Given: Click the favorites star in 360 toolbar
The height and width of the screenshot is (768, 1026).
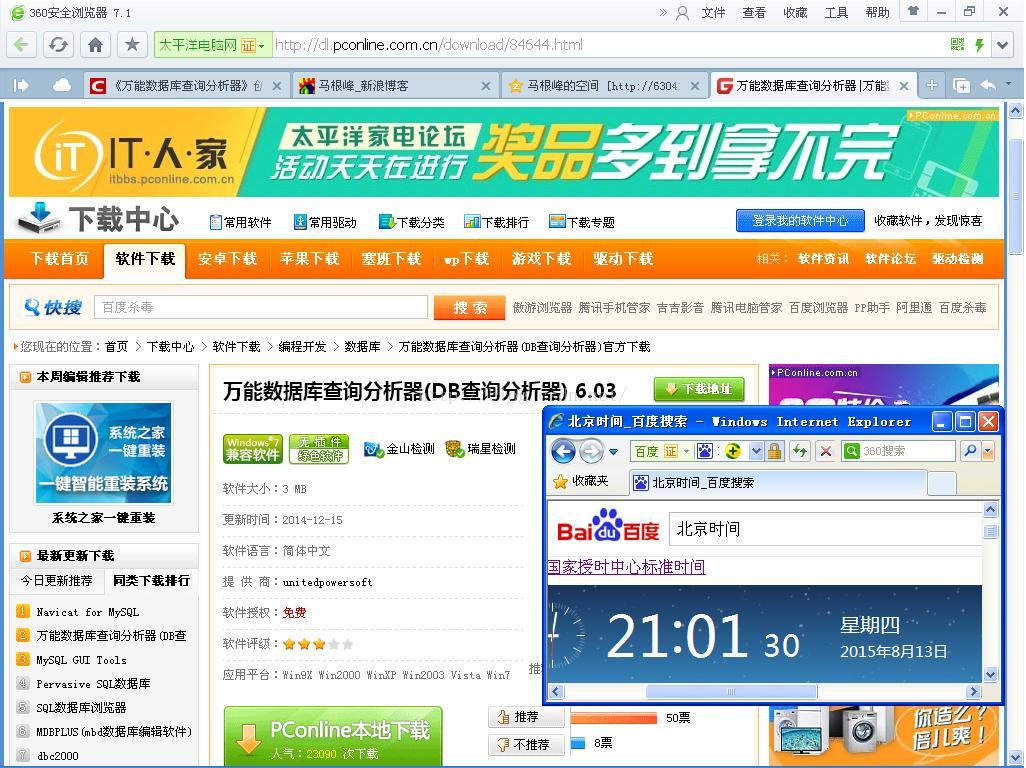Looking at the screenshot, I should (132, 44).
